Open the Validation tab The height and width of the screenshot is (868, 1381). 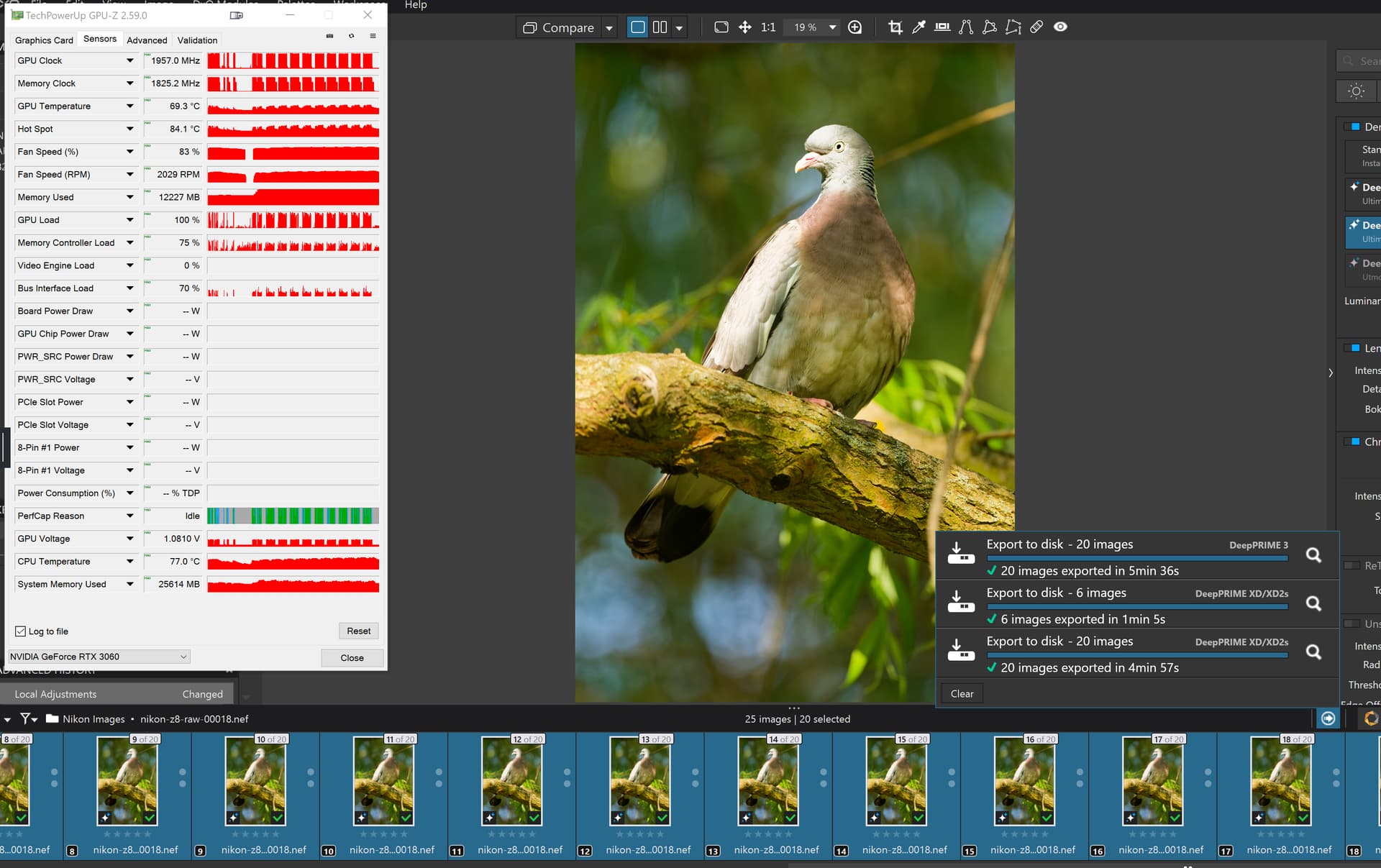click(x=197, y=40)
